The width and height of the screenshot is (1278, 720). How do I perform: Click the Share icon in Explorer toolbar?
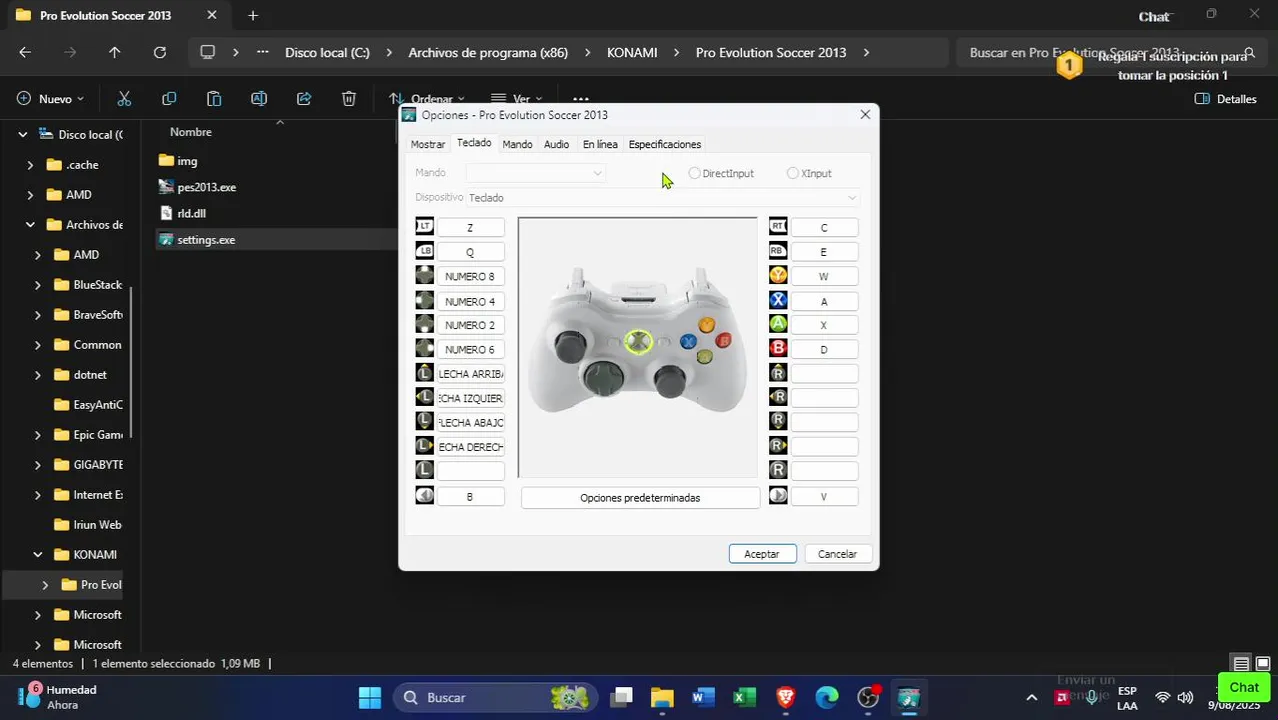(304, 99)
